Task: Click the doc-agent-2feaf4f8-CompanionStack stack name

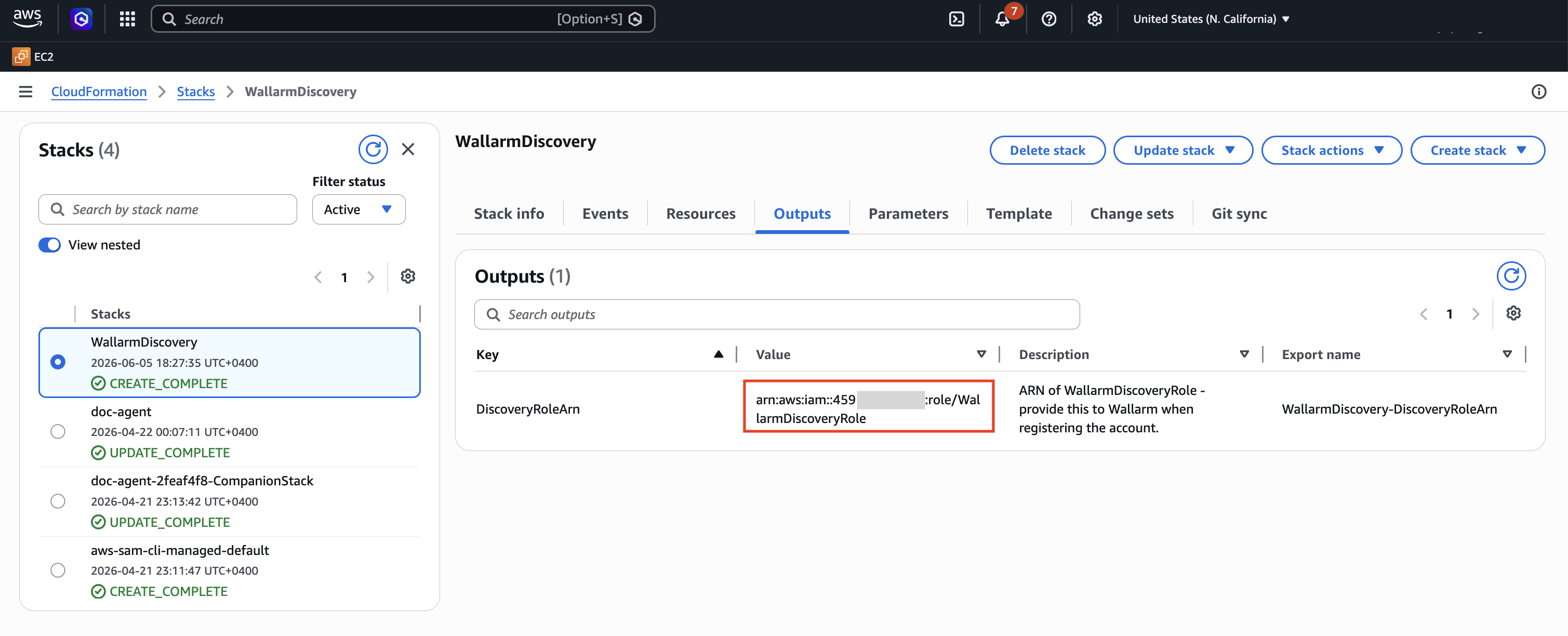Action: click(202, 481)
